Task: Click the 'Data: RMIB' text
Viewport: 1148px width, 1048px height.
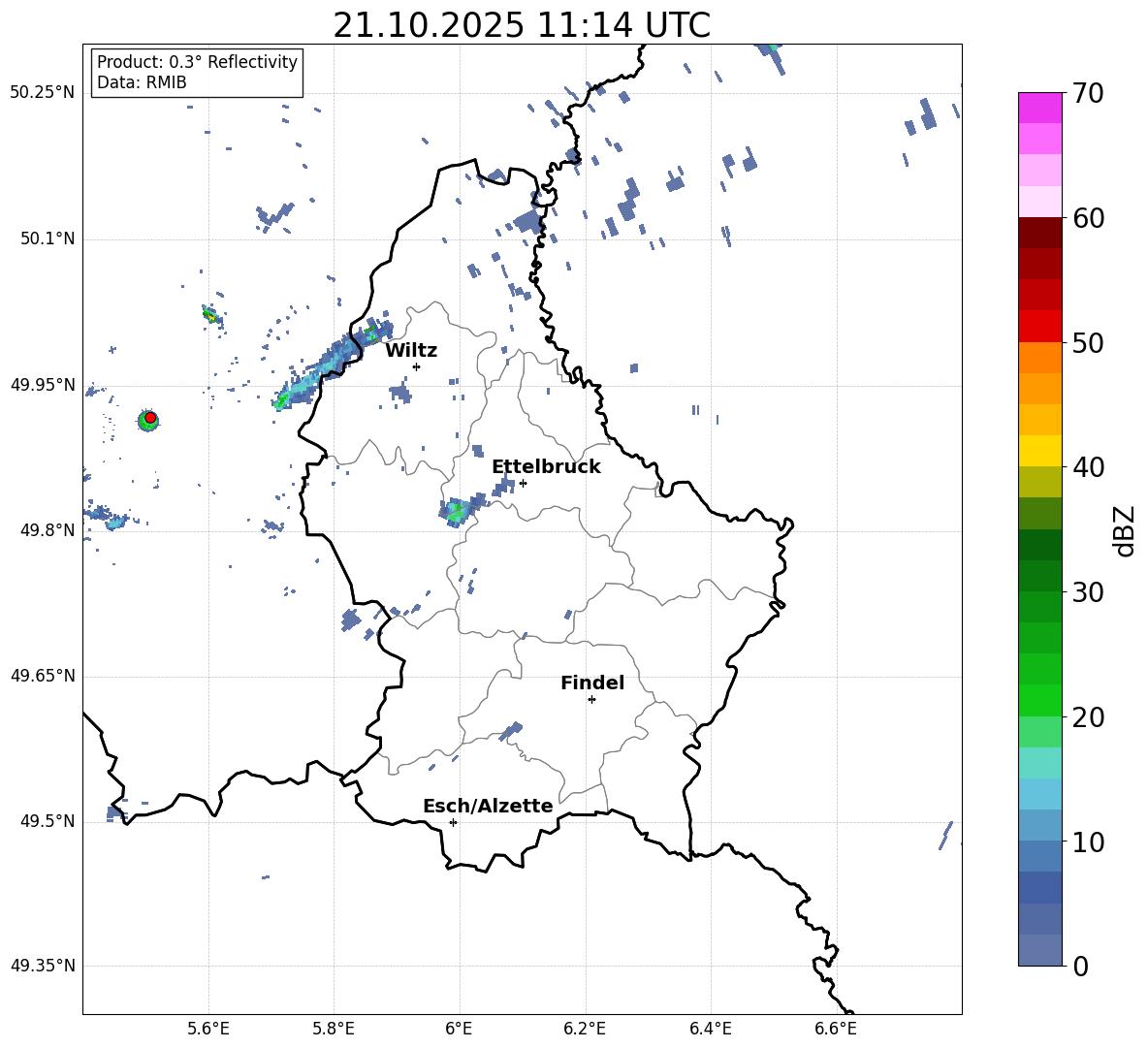Action: tap(142, 82)
